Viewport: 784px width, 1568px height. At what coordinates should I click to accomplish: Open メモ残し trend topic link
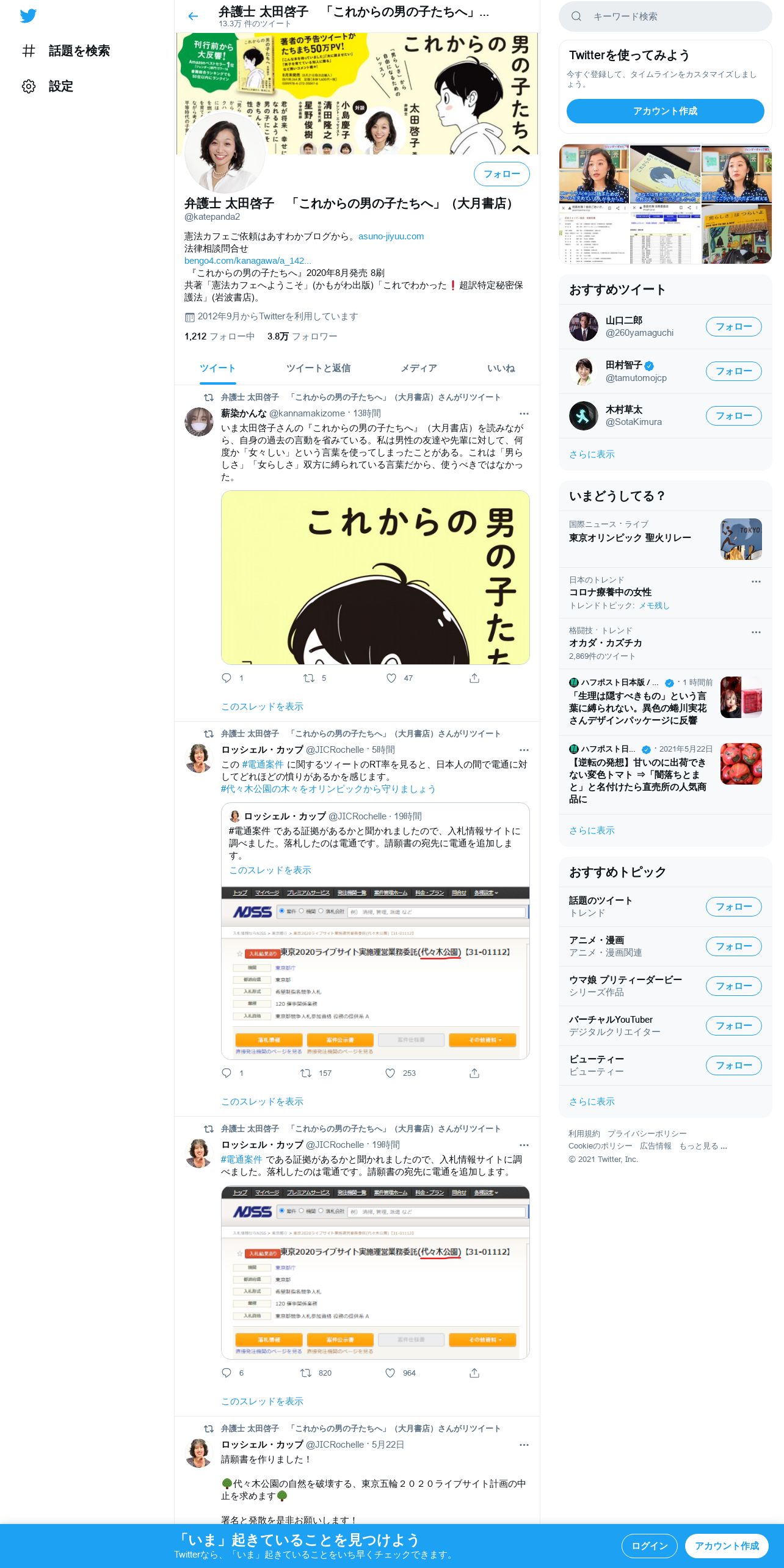tap(654, 606)
